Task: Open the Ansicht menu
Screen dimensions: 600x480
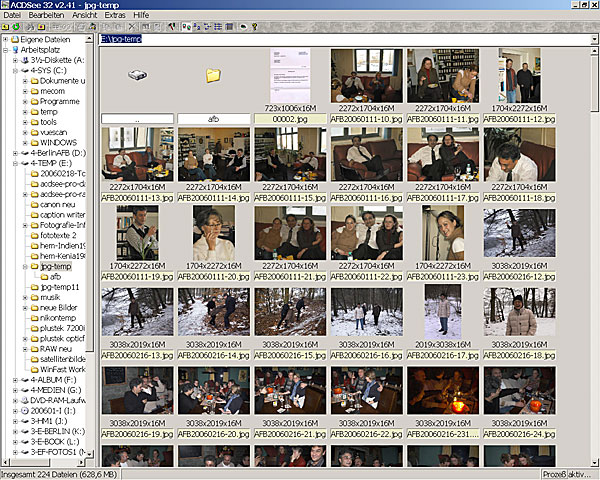Action: (85, 16)
